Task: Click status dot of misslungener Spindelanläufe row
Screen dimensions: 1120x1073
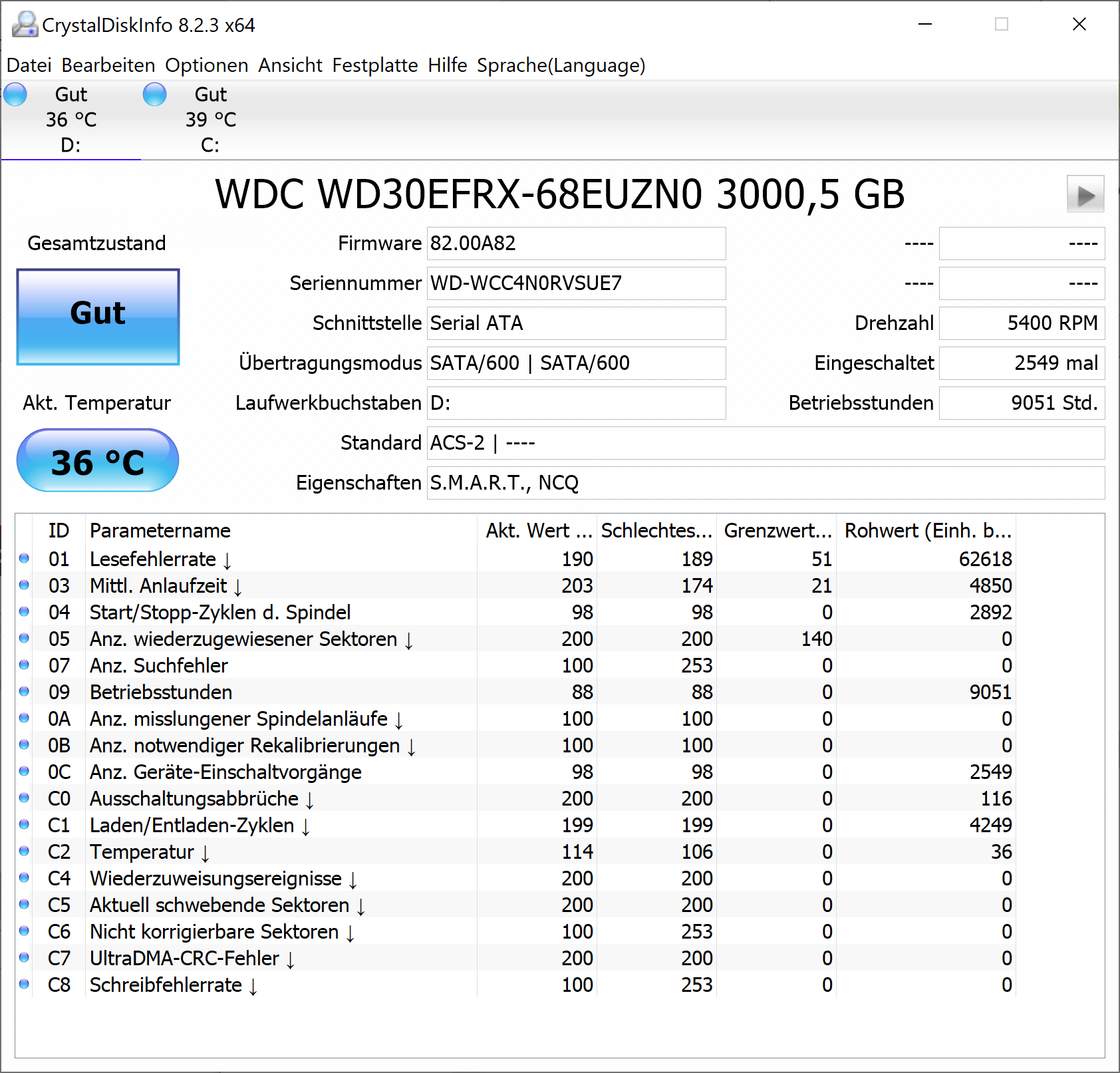Action: click(24, 718)
